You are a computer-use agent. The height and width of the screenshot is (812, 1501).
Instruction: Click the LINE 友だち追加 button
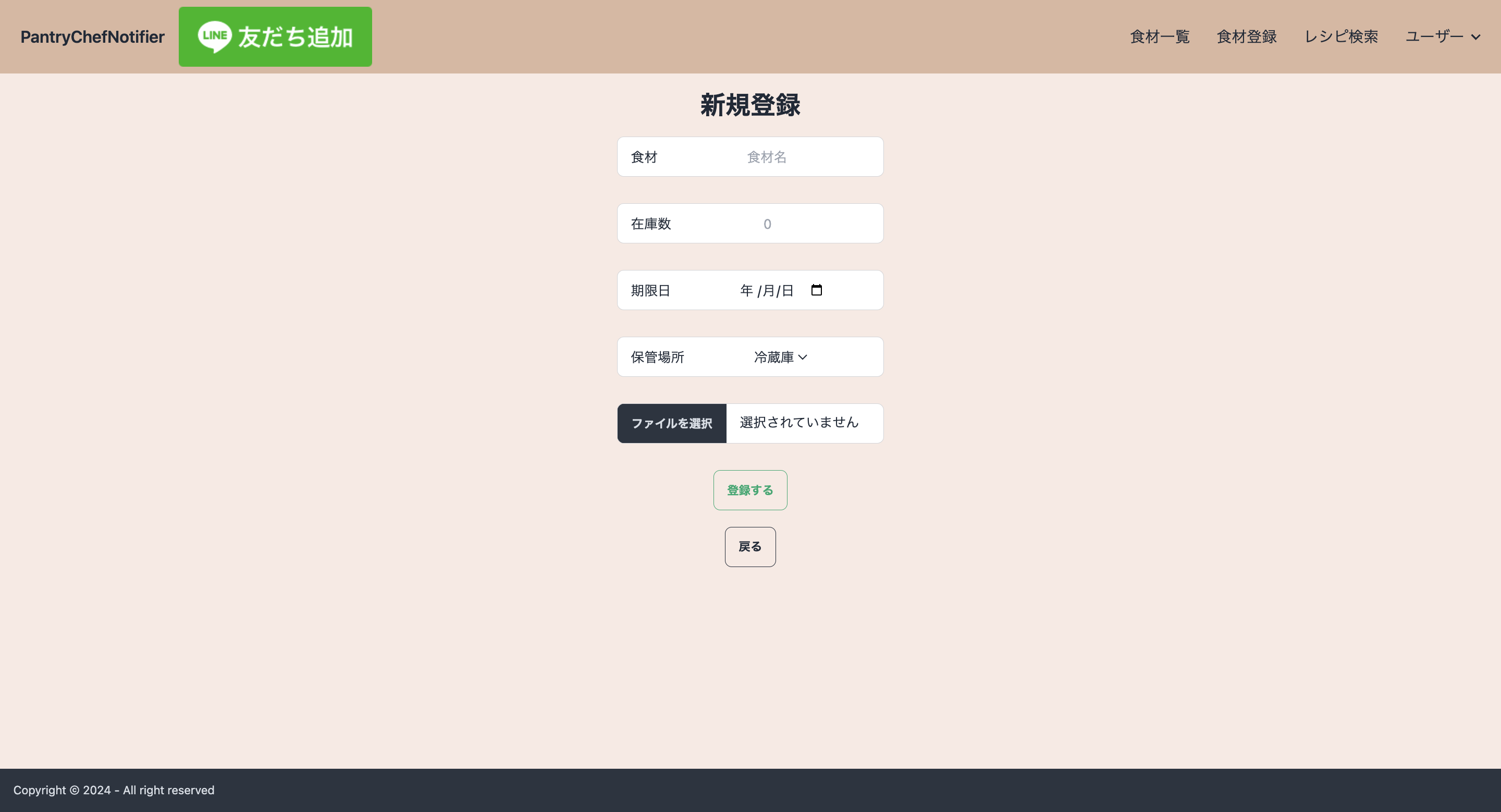[275, 36]
